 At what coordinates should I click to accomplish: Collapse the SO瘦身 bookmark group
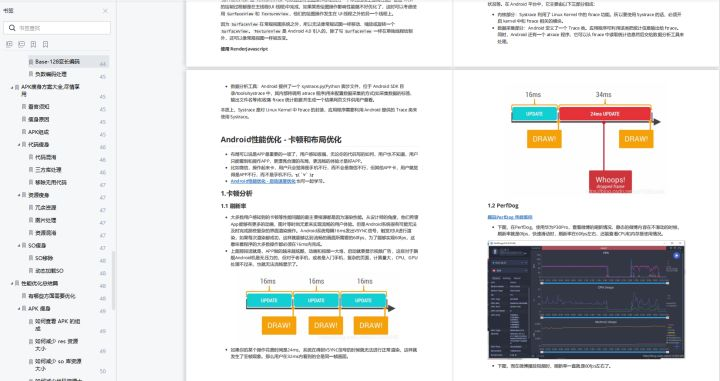[19, 246]
